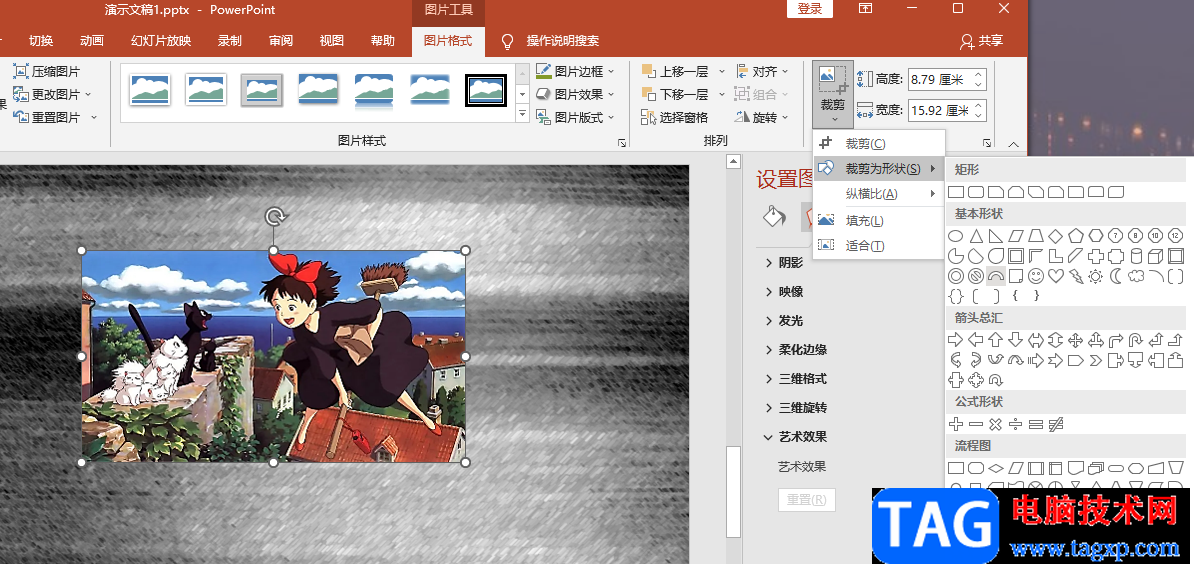Select the multiplication sign equation shape
The width and height of the screenshot is (1194, 564).
point(995,423)
